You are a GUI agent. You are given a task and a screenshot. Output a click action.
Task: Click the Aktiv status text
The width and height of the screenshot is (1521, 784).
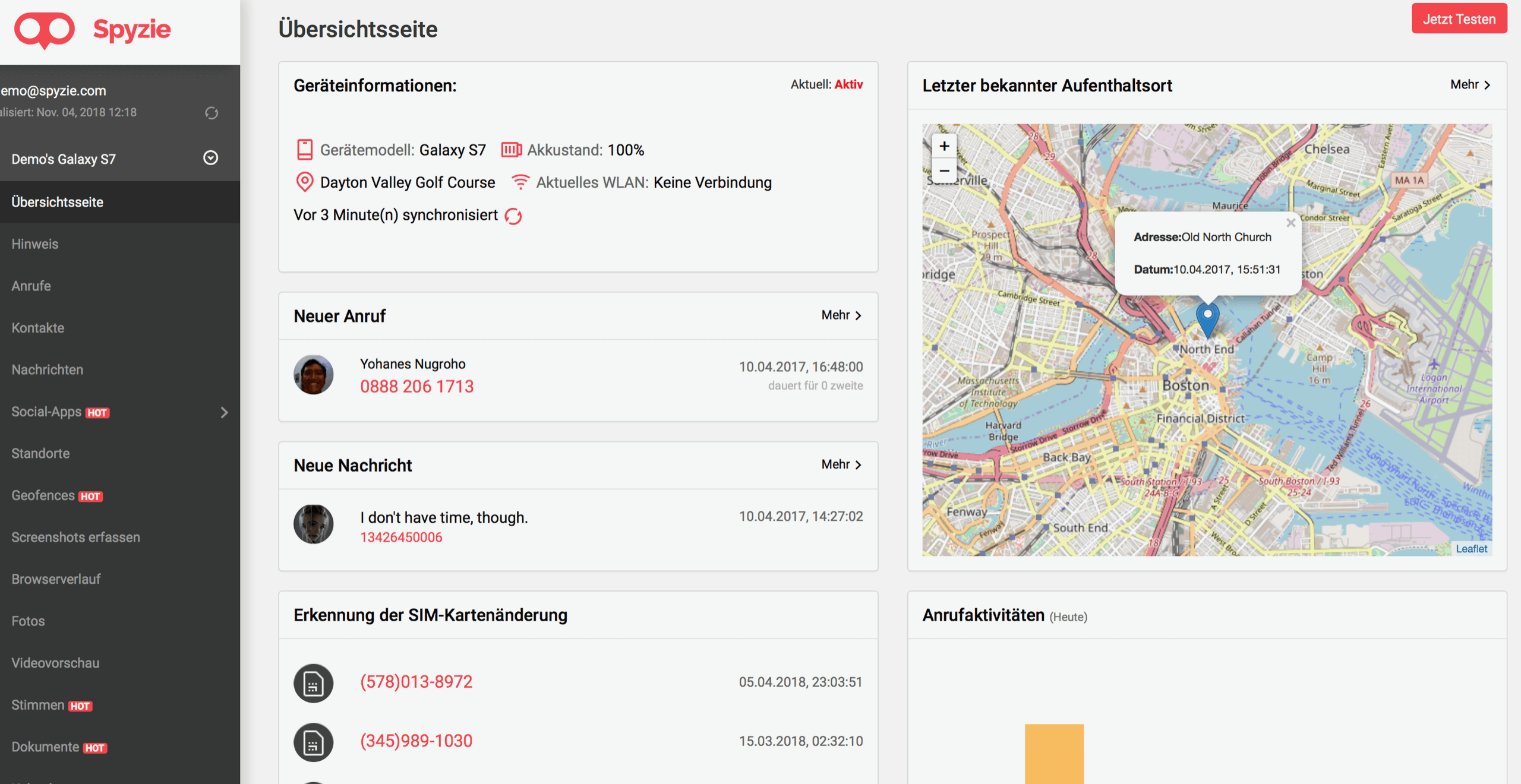pyautogui.click(x=848, y=84)
